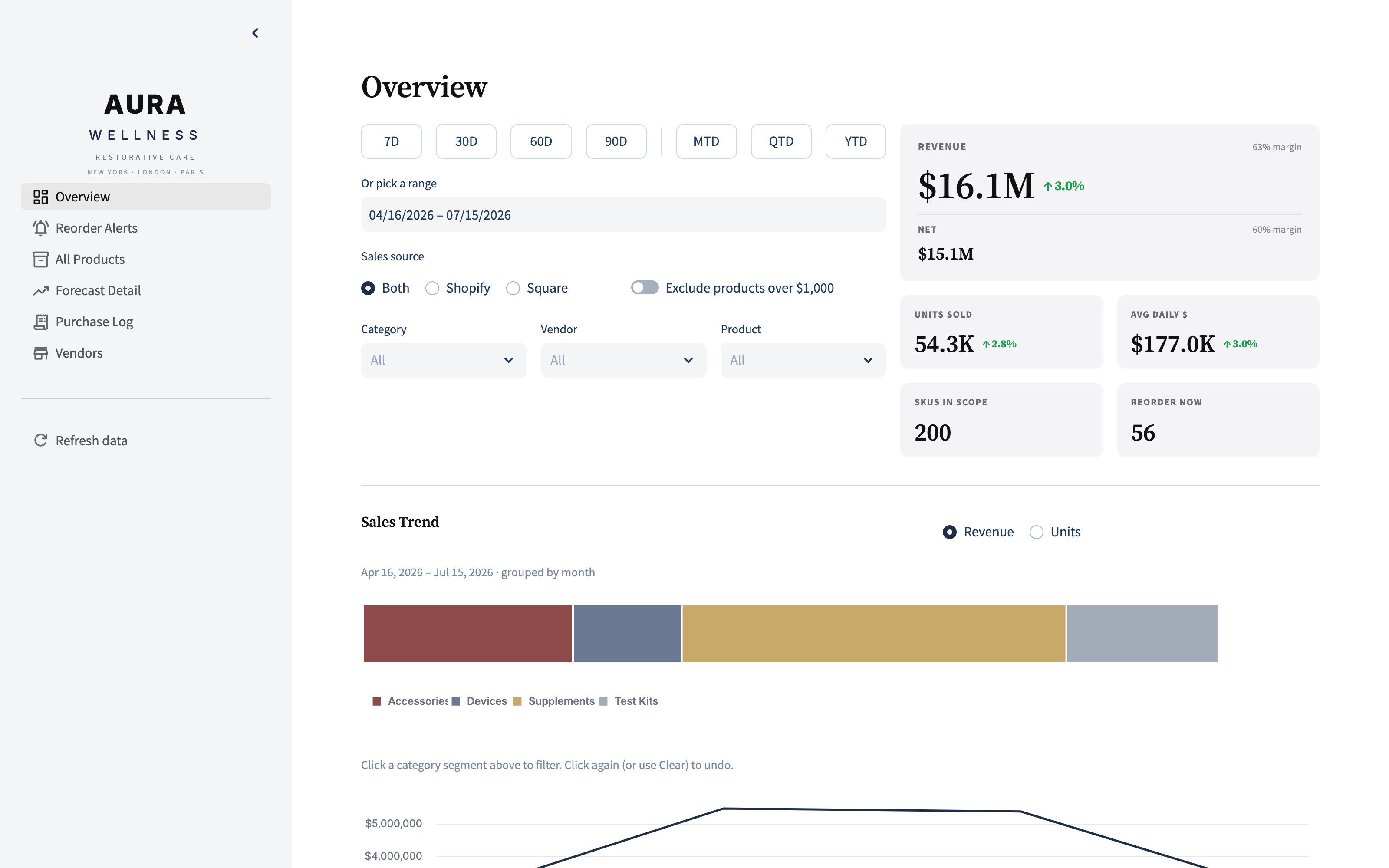Click the Supplements legend color square

(517, 701)
